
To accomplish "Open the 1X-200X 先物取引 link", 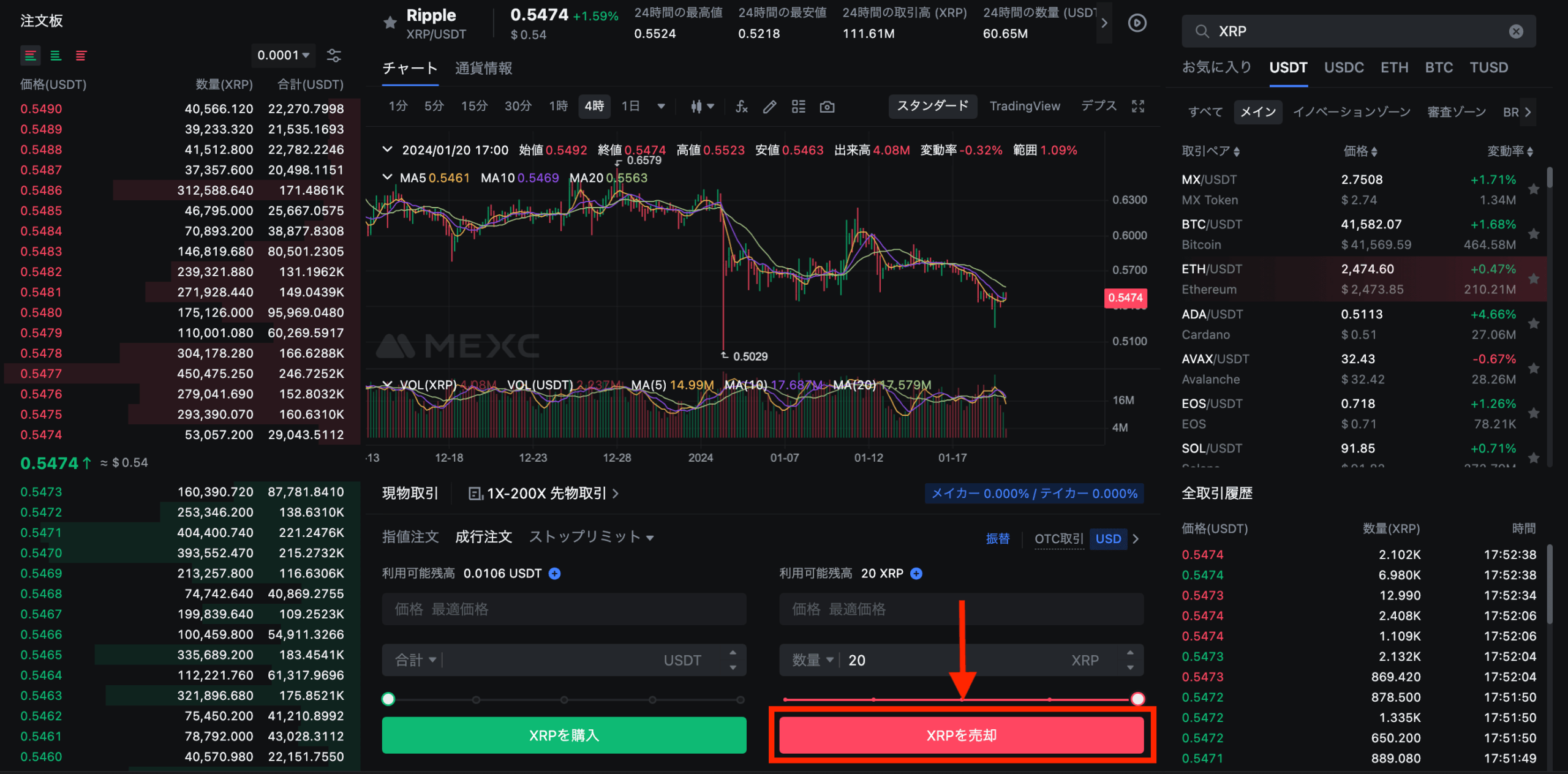I will click(x=544, y=494).
